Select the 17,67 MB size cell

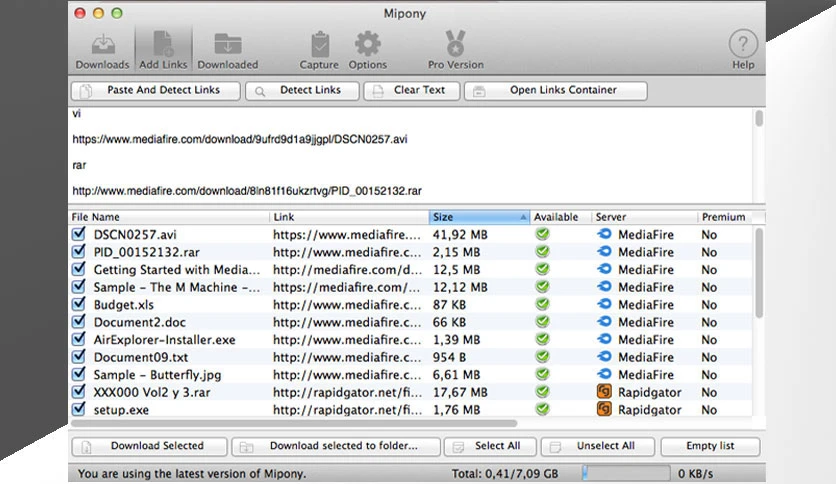(x=460, y=392)
